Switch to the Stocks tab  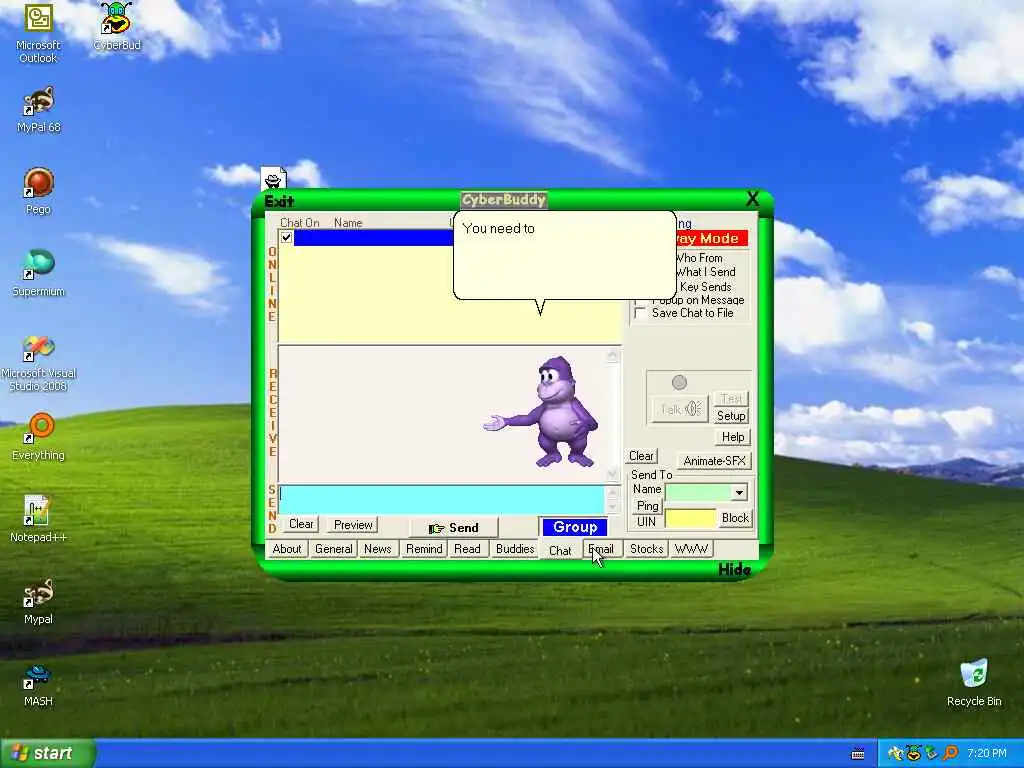(647, 549)
